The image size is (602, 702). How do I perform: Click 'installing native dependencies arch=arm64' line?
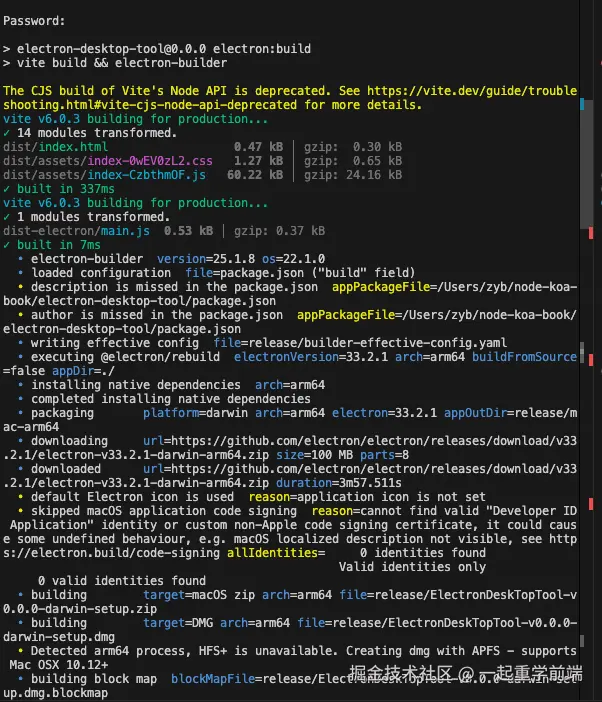coord(178,385)
